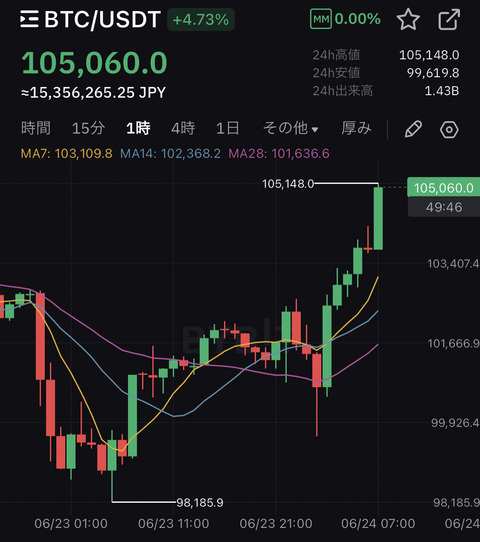480x542 pixels.
Task: Select the BTC/USDT pair title
Action: click(103, 19)
